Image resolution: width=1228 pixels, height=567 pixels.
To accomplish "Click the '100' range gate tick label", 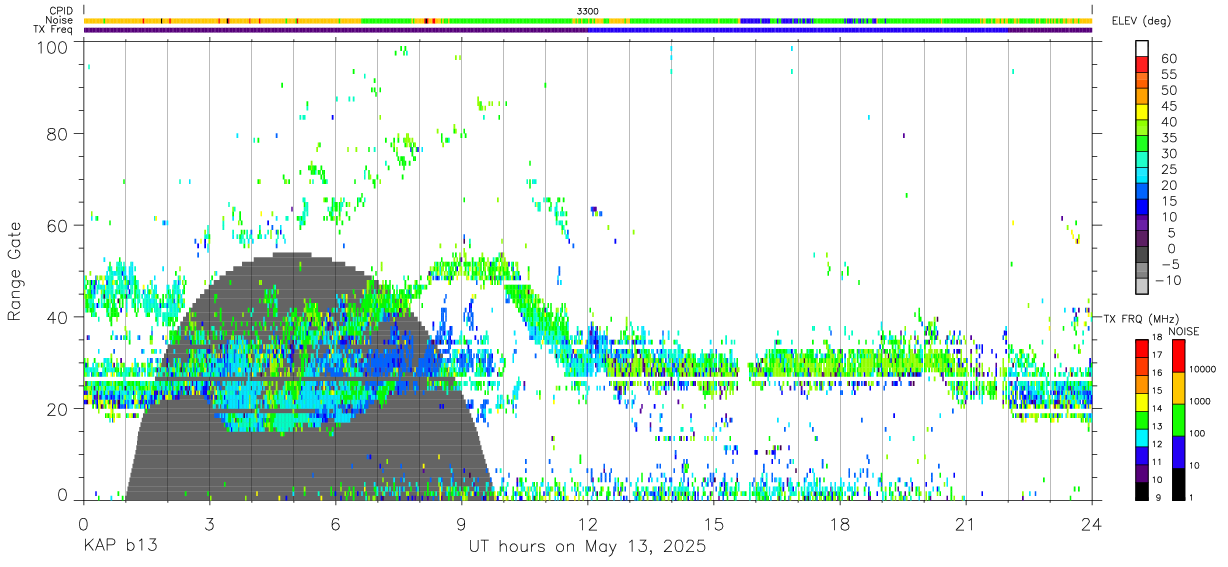I will pyautogui.click(x=52, y=46).
